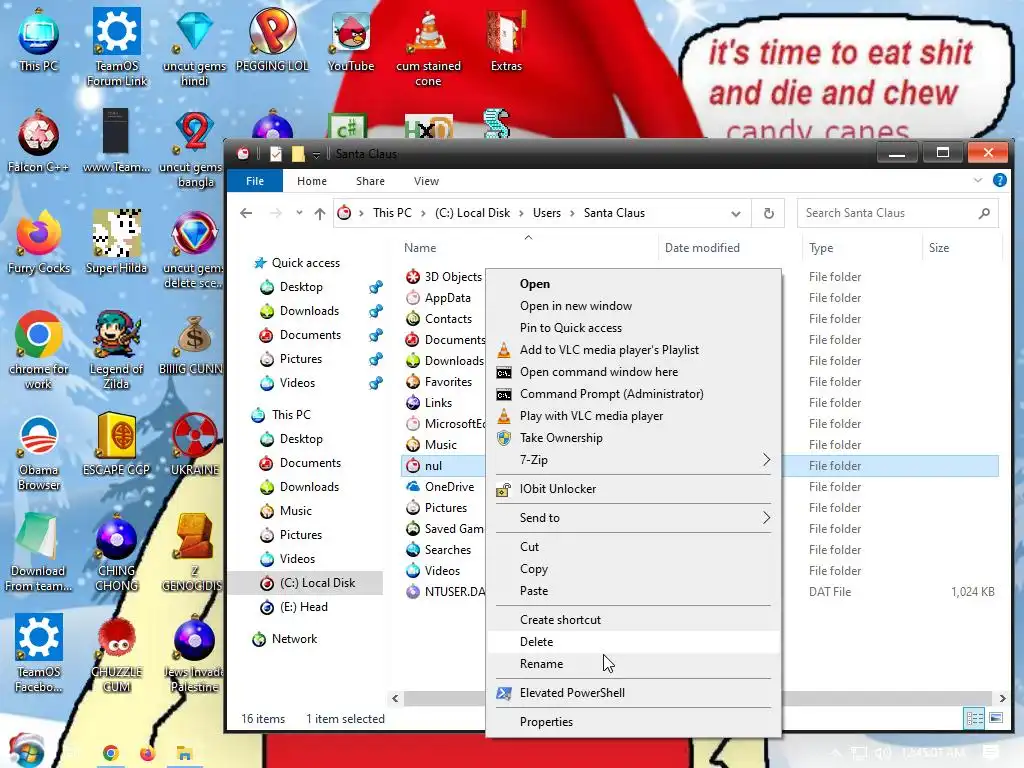
Task: Open Customize Quick Access Toolbar dropdown
Action: [x=316, y=155]
